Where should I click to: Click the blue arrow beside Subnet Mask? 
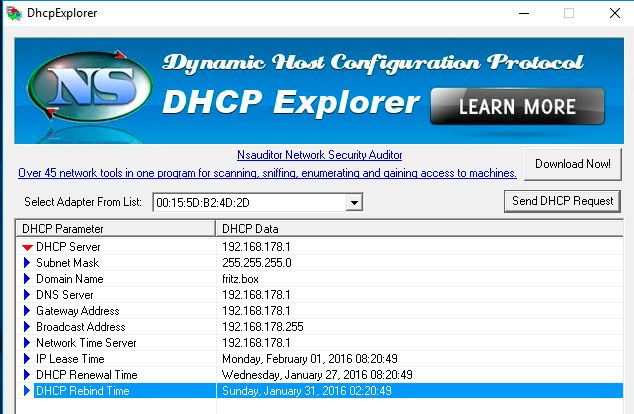tap(27, 263)
